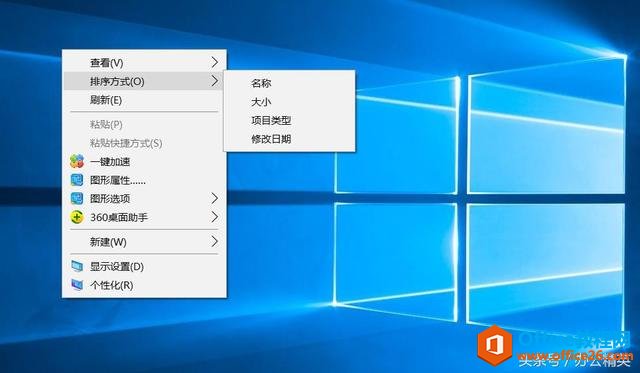Select the 排序方式(O) menu entry
Image resolution: width=640 pixels, height=373 pixels.
point(144,81)
